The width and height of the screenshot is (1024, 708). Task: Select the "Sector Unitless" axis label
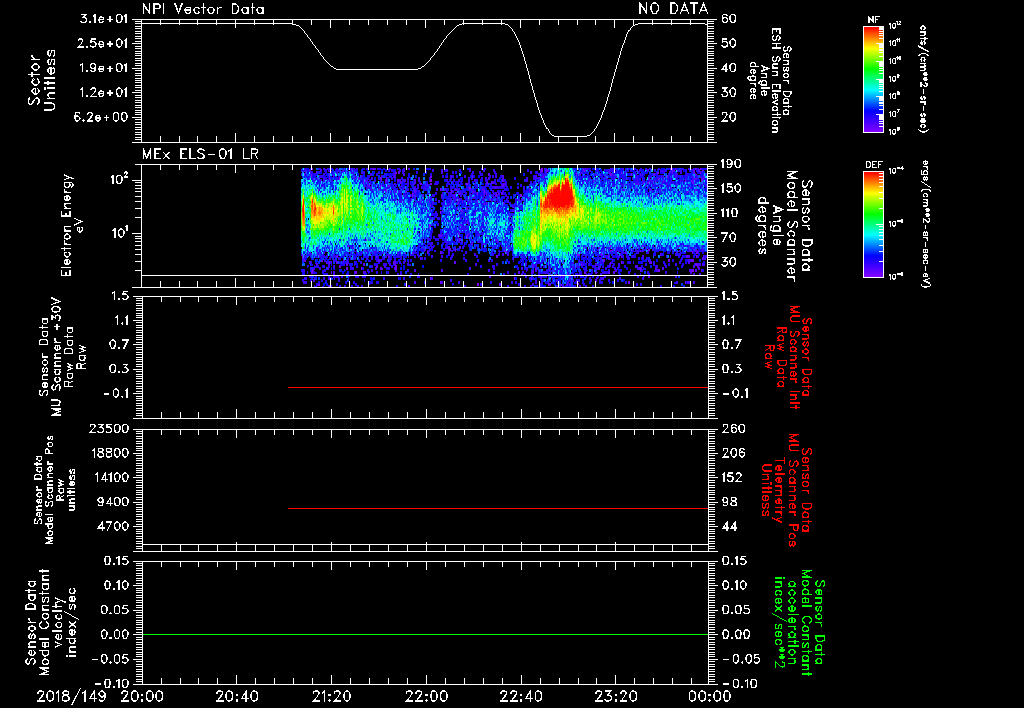[x=42, y=80]
